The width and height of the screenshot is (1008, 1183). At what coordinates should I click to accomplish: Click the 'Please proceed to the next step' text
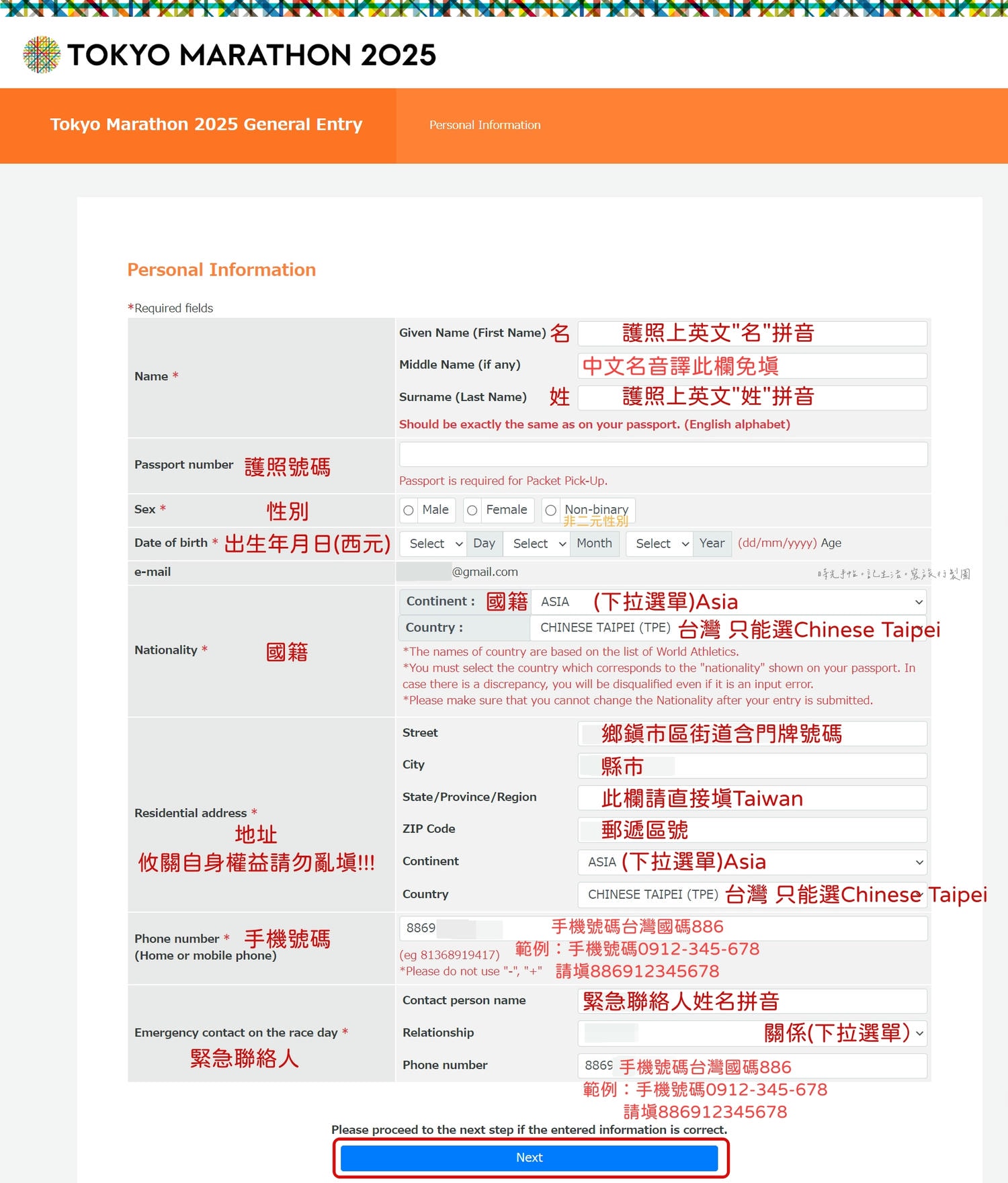pos(530,1130)
